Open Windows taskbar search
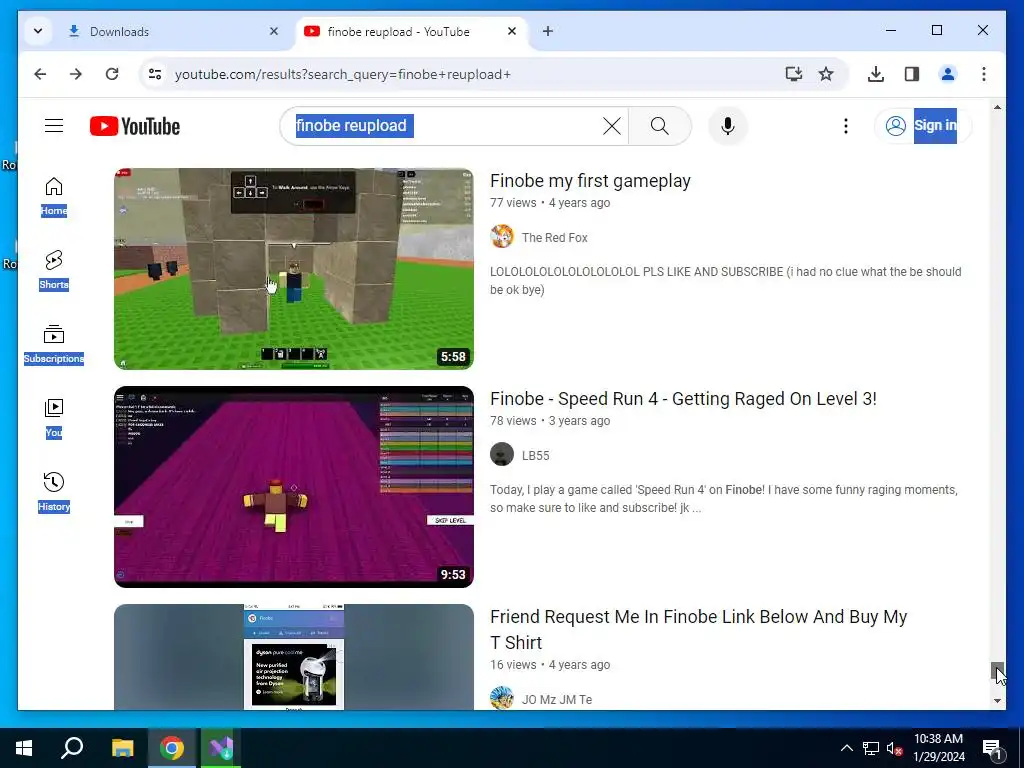 pos(72,748)
